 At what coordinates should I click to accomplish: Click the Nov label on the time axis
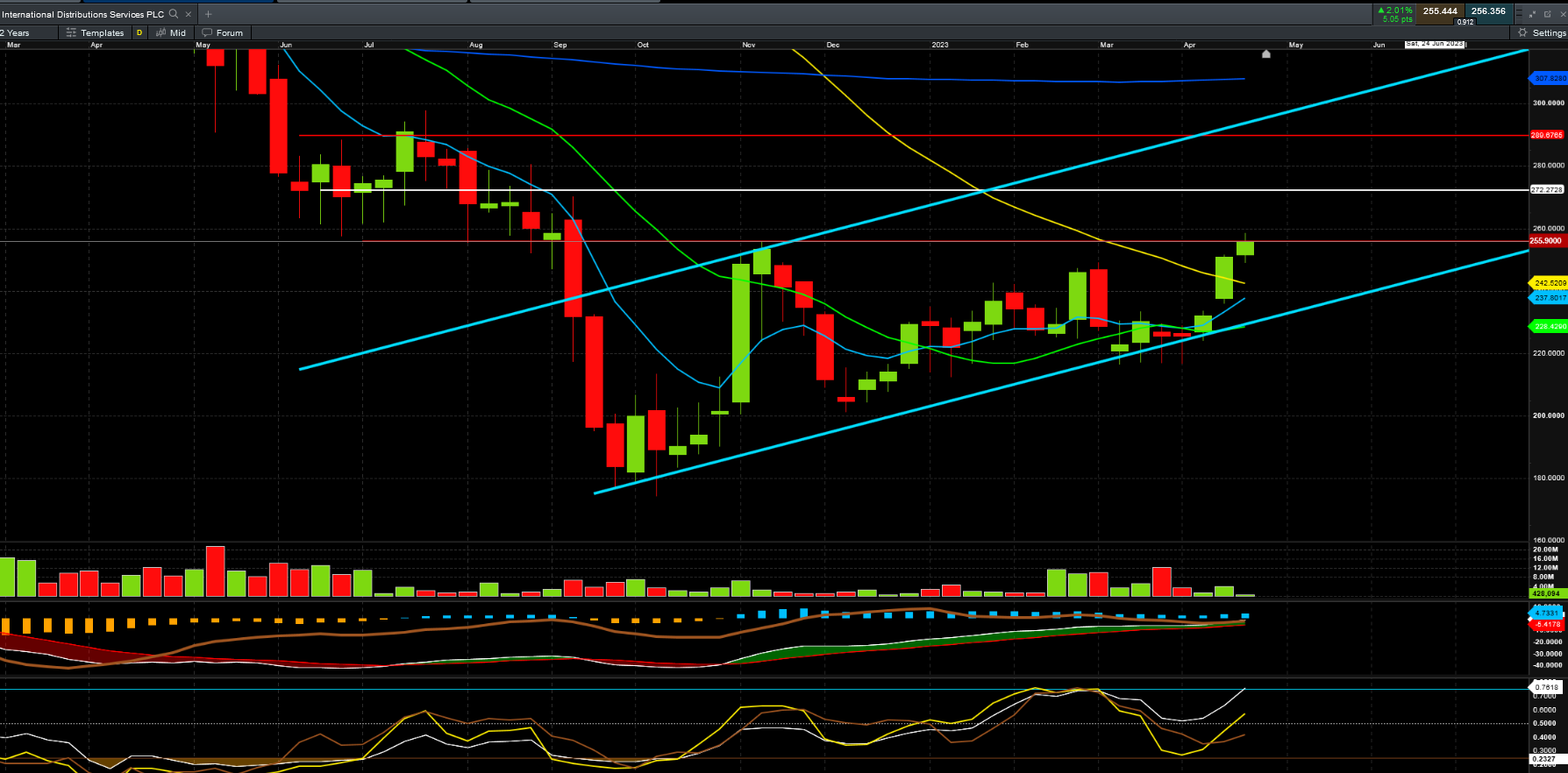[x=749, y=45]
